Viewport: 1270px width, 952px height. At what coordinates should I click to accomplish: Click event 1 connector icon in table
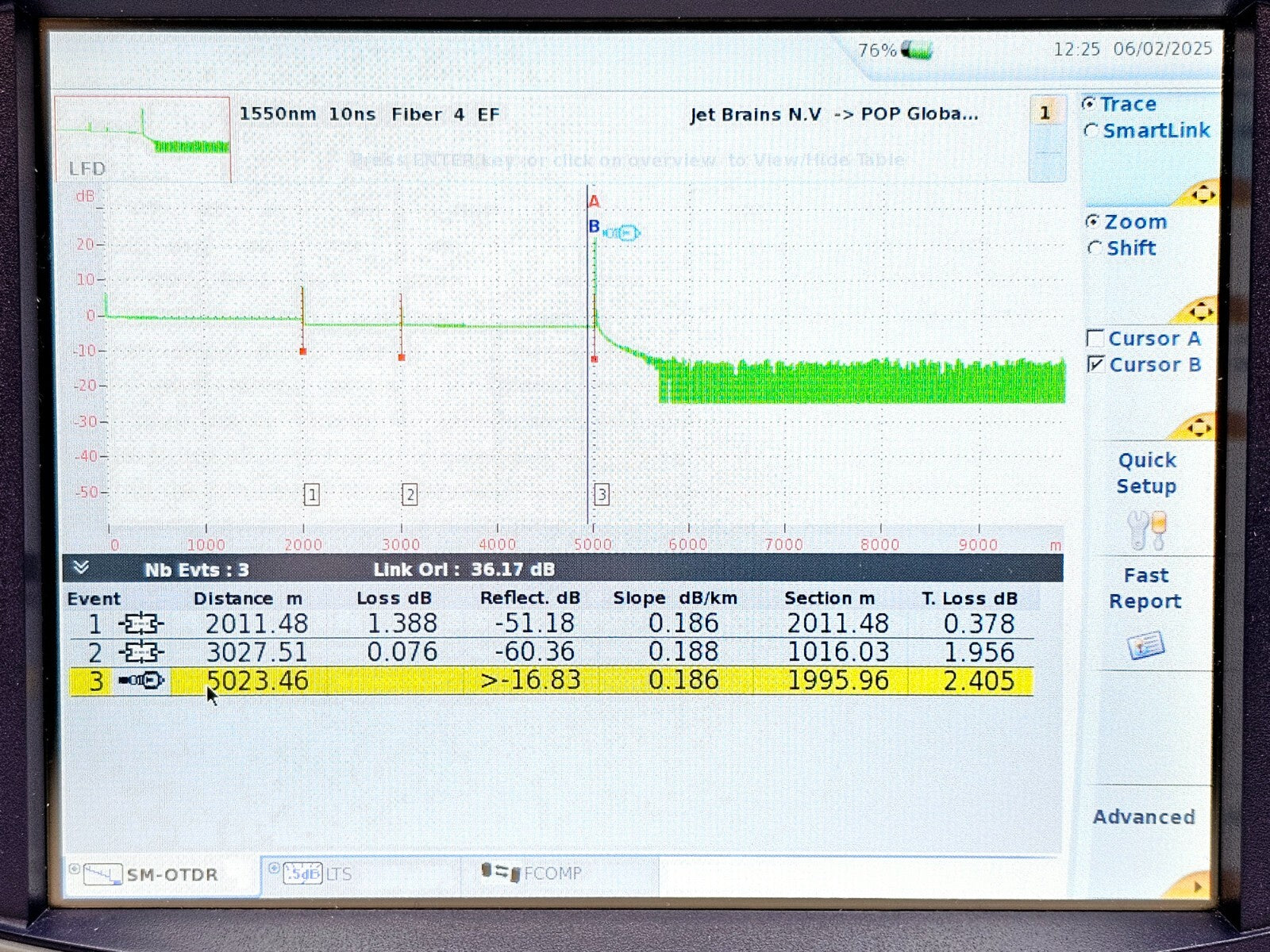(140, 624)
